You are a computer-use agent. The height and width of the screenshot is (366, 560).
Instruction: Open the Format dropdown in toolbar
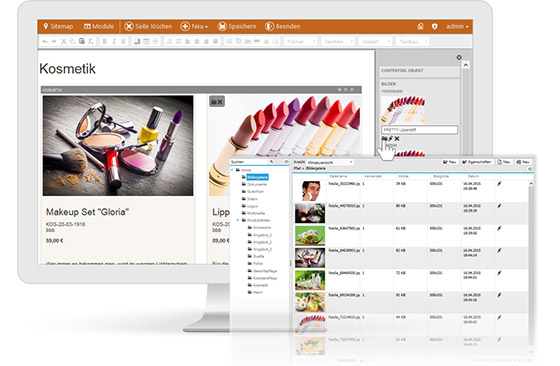point(301,41)
